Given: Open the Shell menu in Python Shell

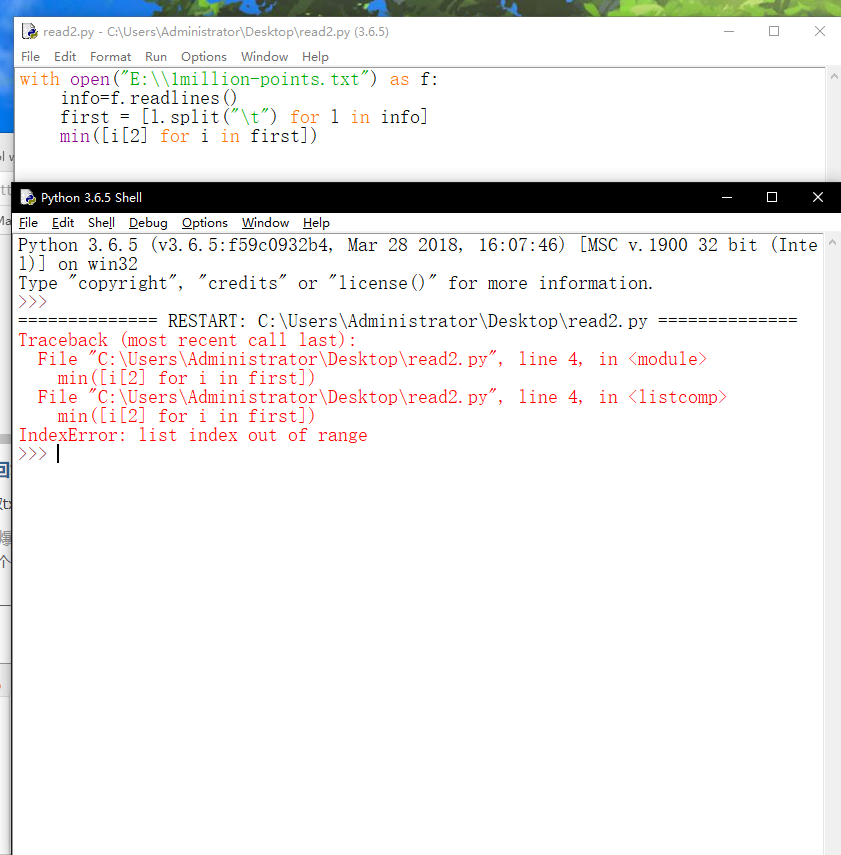Looking at the screenshot, I should point(100,222).
